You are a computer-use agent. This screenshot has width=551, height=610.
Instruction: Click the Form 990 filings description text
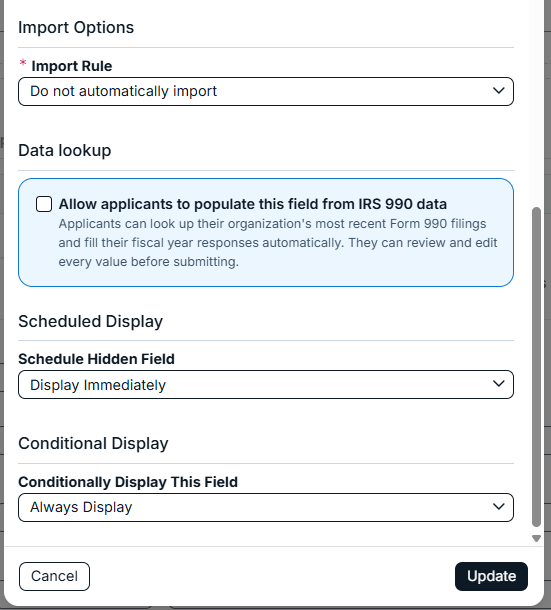[x=278, y=243]
